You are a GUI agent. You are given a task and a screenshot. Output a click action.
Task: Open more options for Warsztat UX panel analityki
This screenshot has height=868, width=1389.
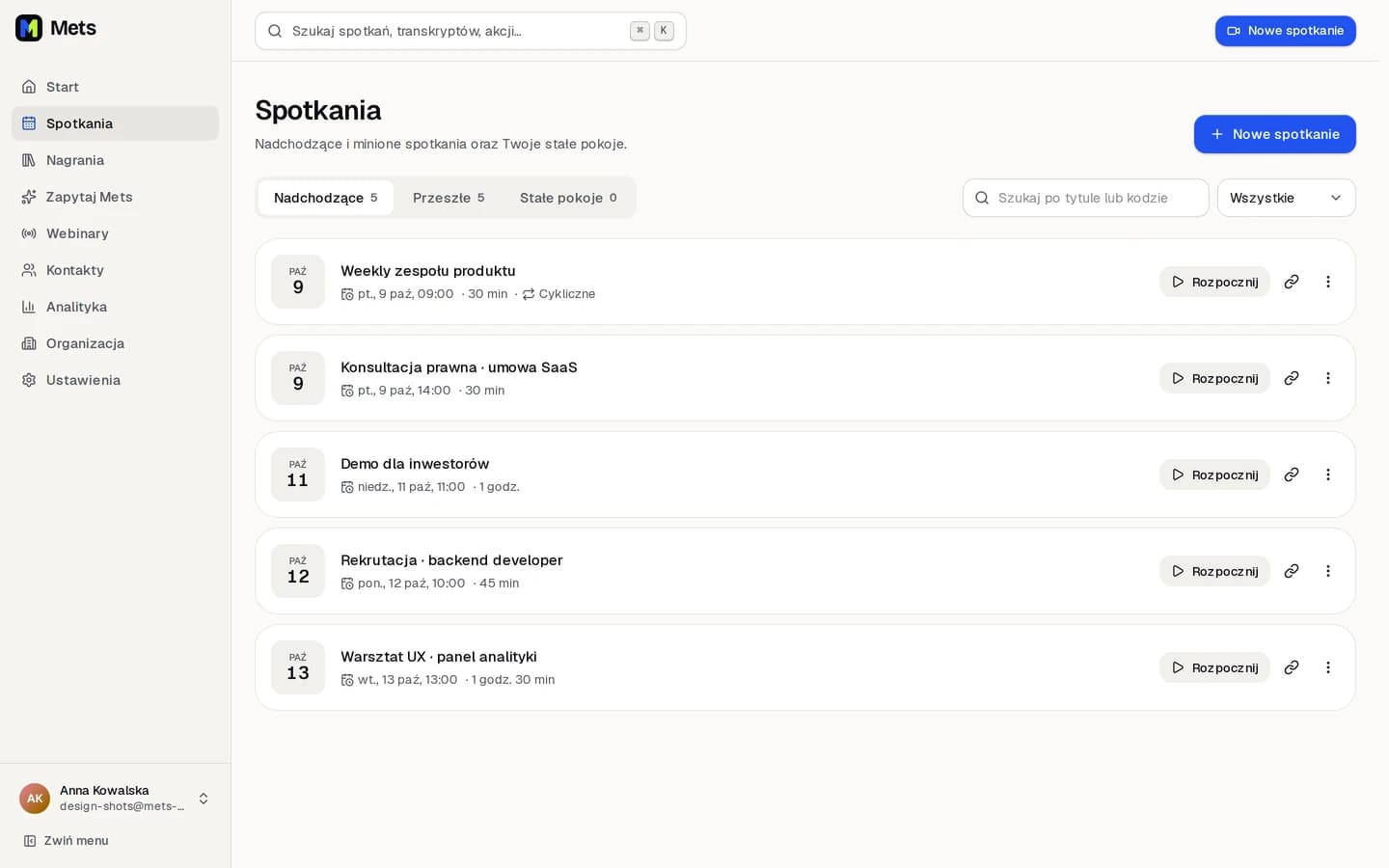pyautogui.click(x=1328, y=667)
